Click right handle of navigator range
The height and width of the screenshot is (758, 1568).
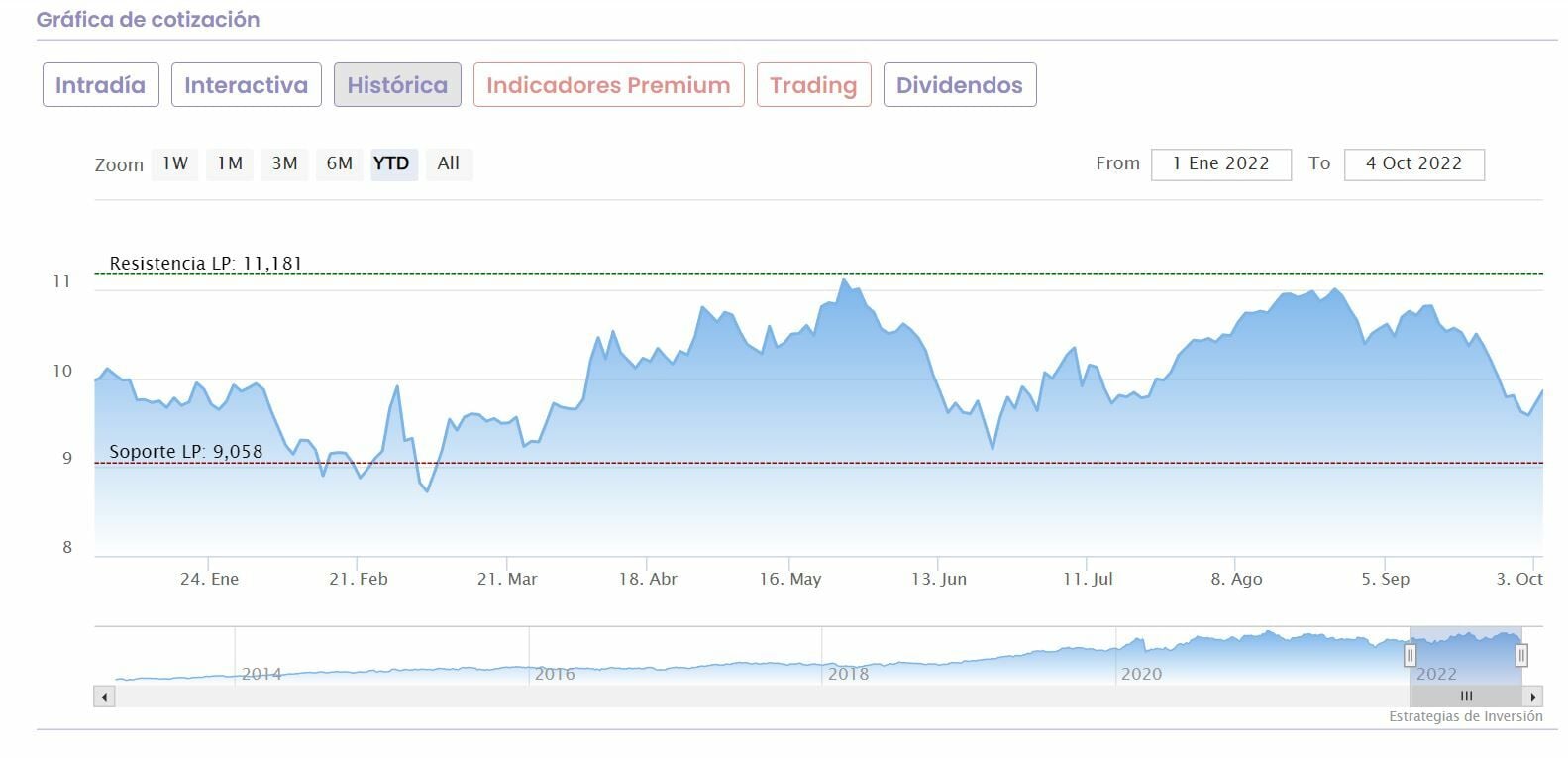(x=1521, y=655)
